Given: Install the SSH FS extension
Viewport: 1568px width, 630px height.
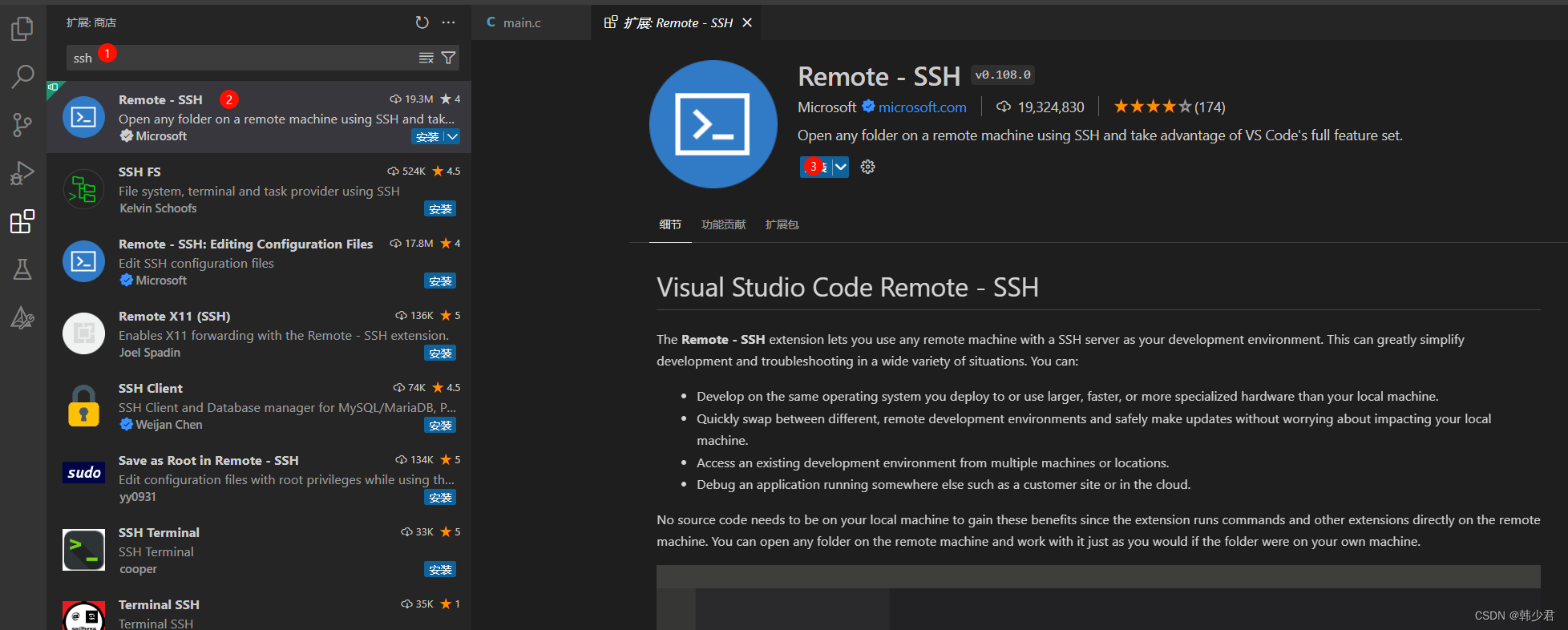Looking at the screenshot, I should (440, 209).
